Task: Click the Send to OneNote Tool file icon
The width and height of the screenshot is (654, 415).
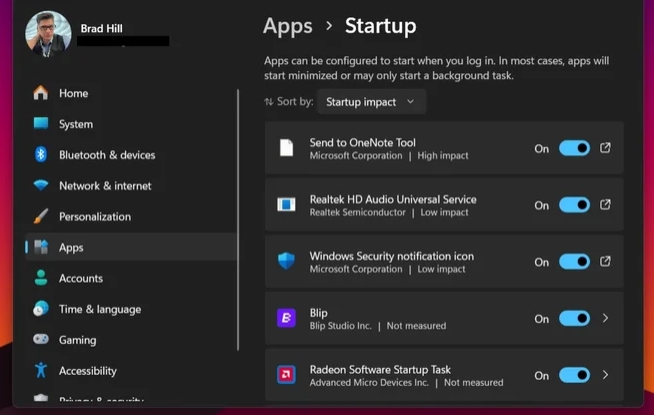Action: click(x=286, y=148)
